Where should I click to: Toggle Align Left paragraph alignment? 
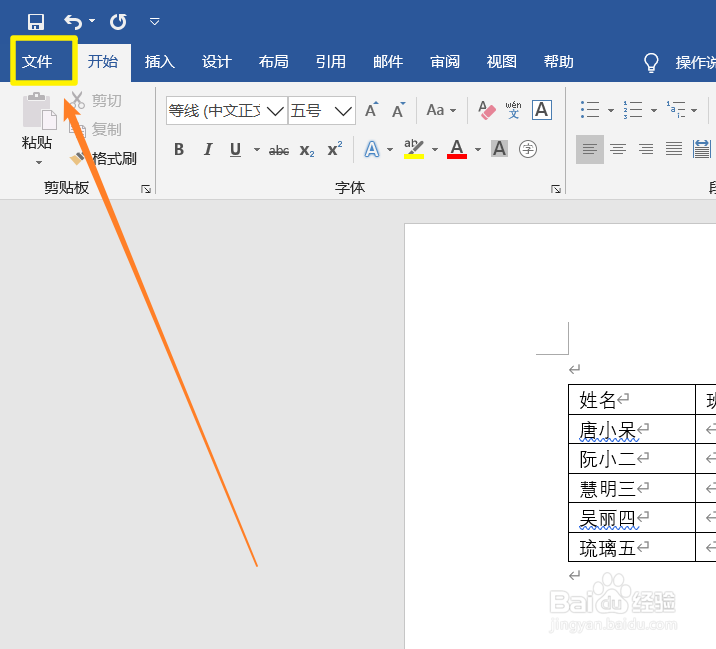click(x=590, y=149)
